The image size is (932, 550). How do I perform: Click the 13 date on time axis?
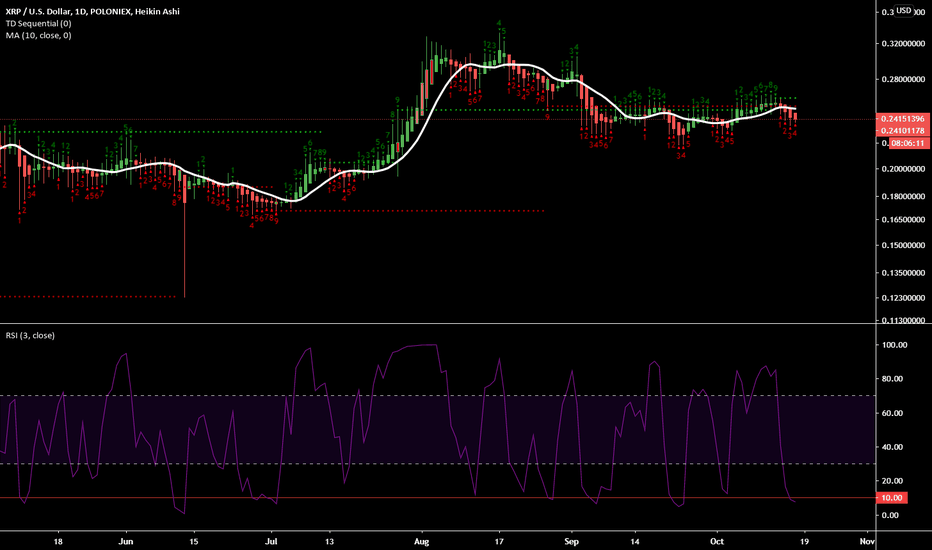(329, 542)
